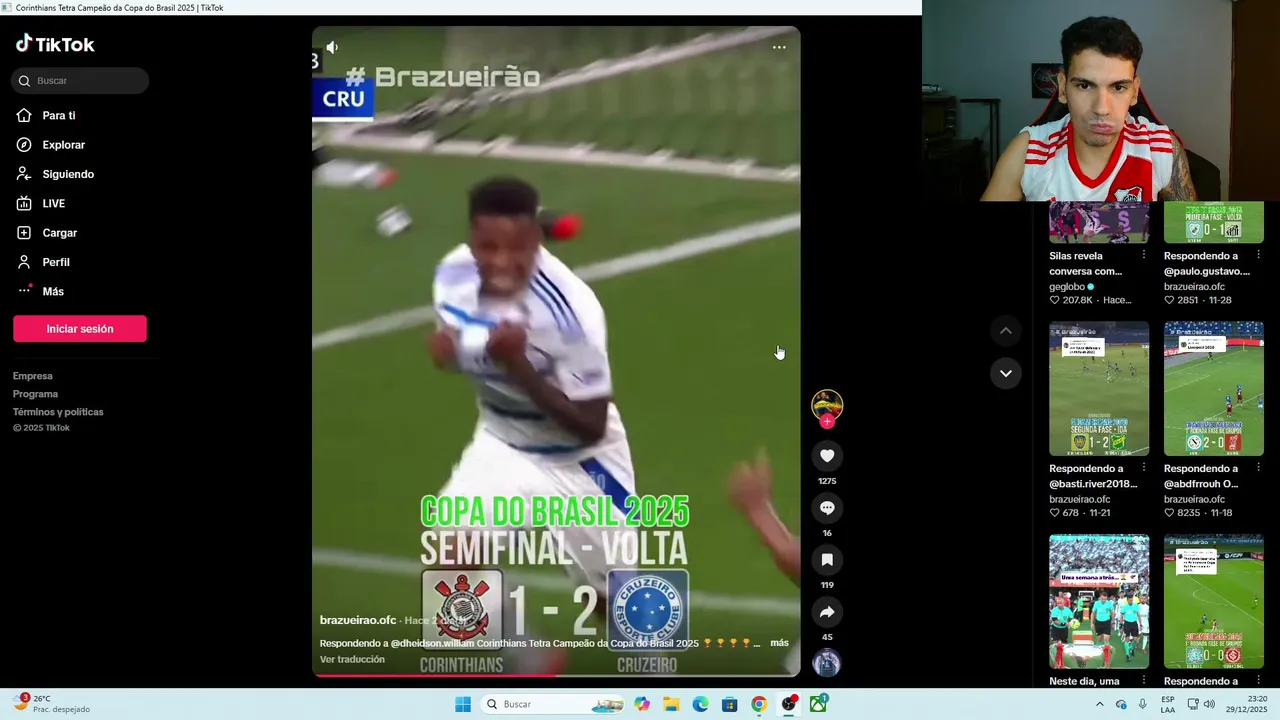The width and height of the screenshot is (1280, 720).
Task: Open geglobo creator link
Action: pos(1067,287)
